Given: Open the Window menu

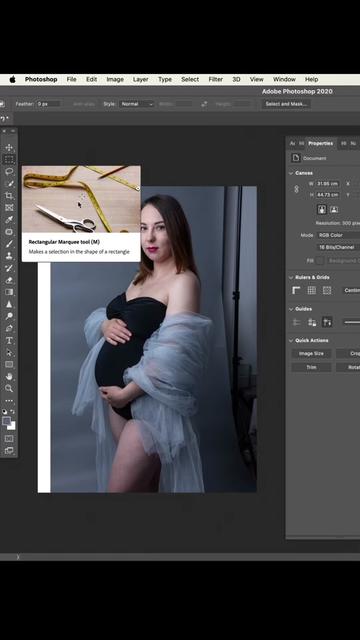Looking at the screenshot, I should [284, 79].
